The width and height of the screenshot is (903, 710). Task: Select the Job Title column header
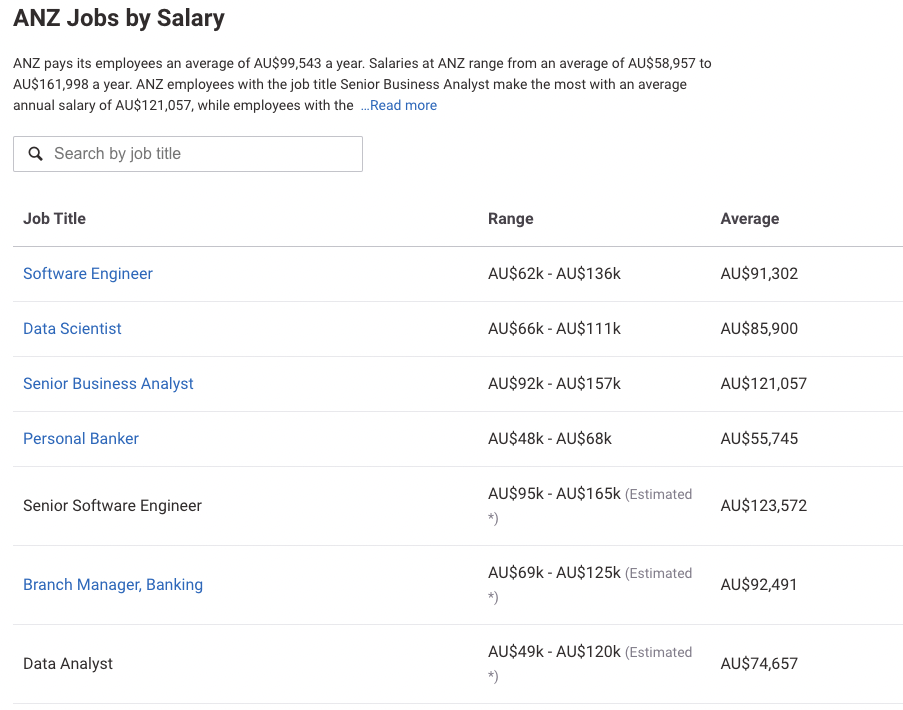[x=54, y=219]
